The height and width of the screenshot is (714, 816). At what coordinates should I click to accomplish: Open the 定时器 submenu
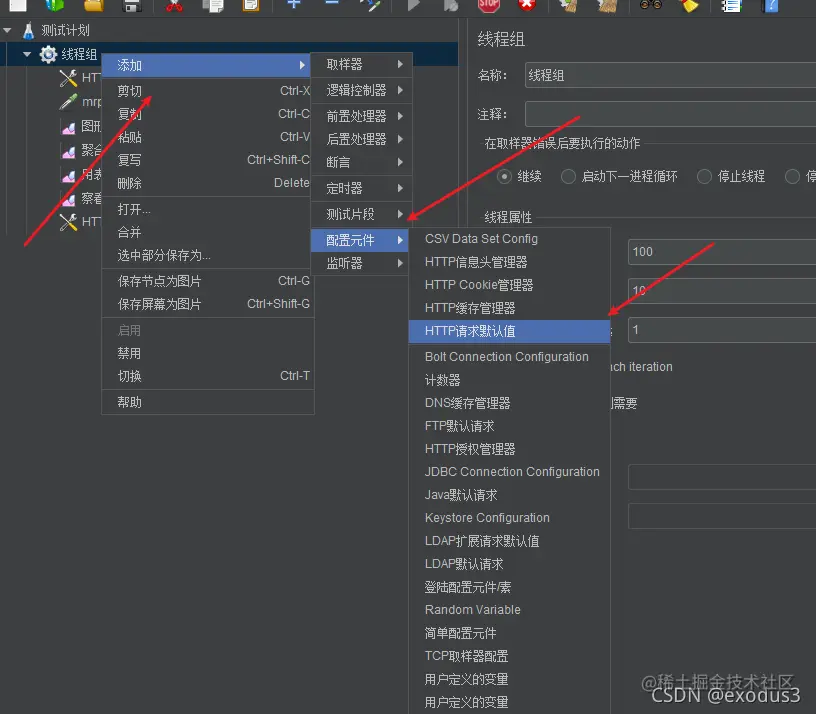click(345, 188)
